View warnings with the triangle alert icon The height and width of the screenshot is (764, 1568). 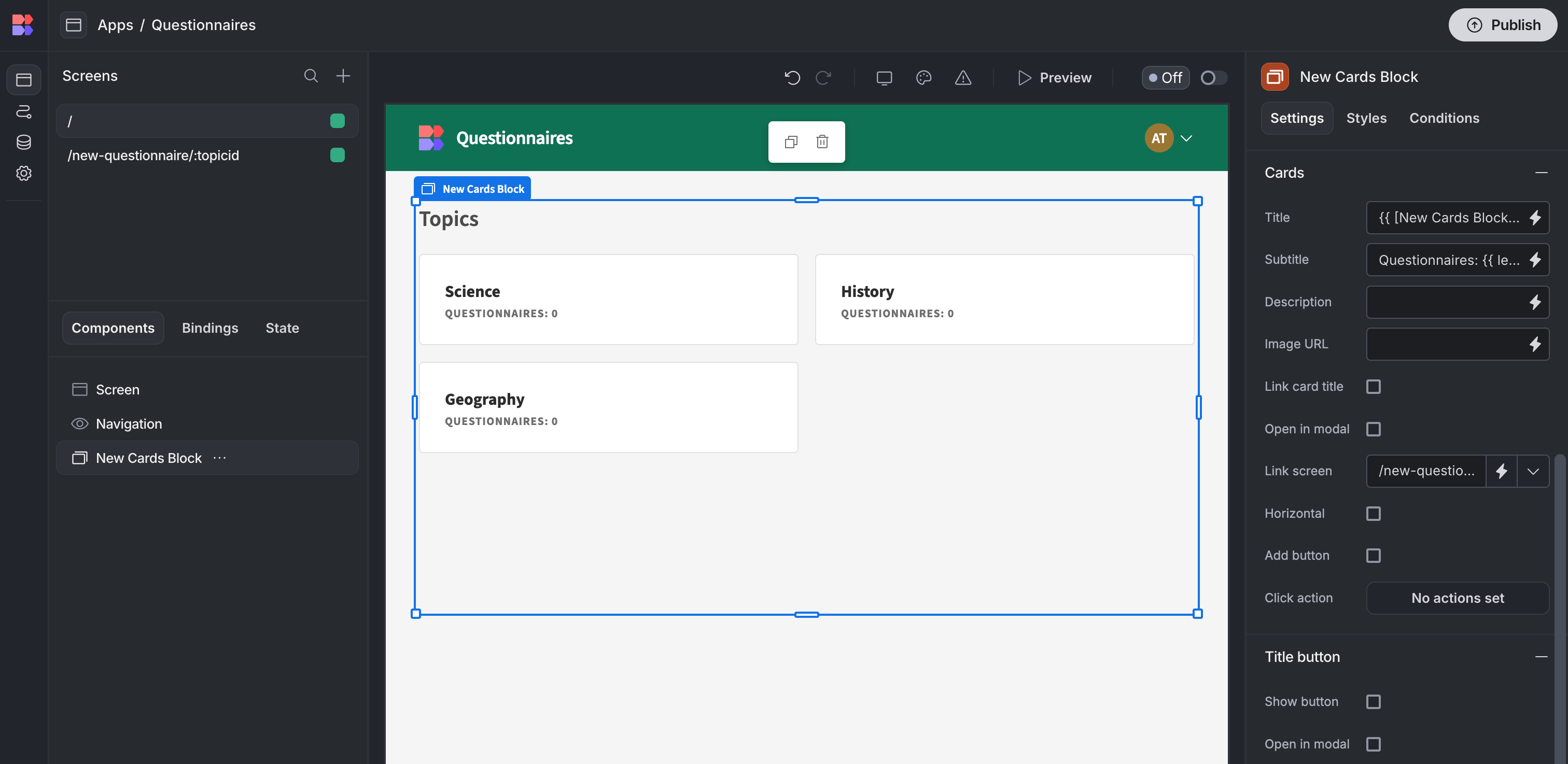[963, 78]
